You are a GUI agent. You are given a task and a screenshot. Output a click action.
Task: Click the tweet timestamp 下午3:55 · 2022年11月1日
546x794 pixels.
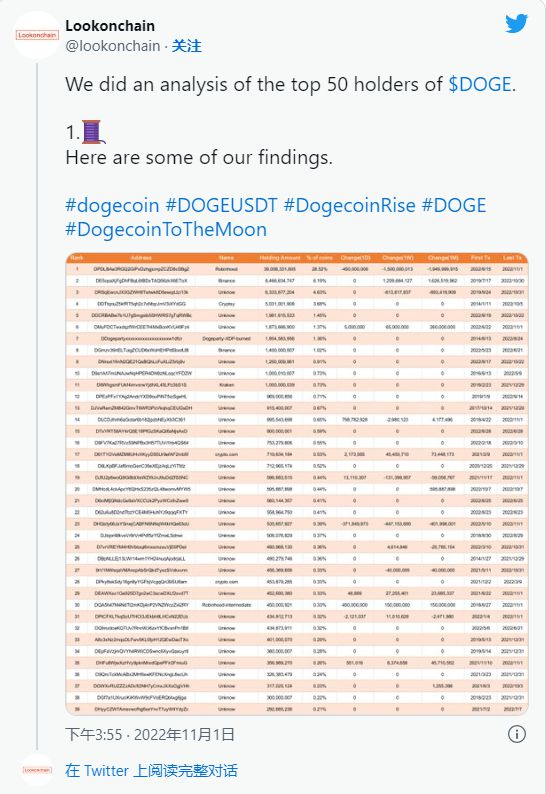point(150,734)
